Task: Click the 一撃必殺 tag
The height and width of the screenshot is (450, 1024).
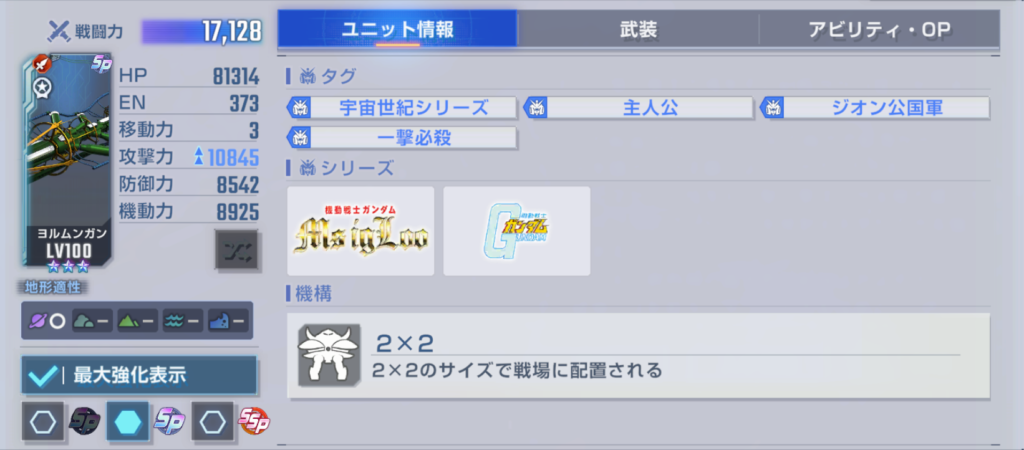Action: coord(402,138)
